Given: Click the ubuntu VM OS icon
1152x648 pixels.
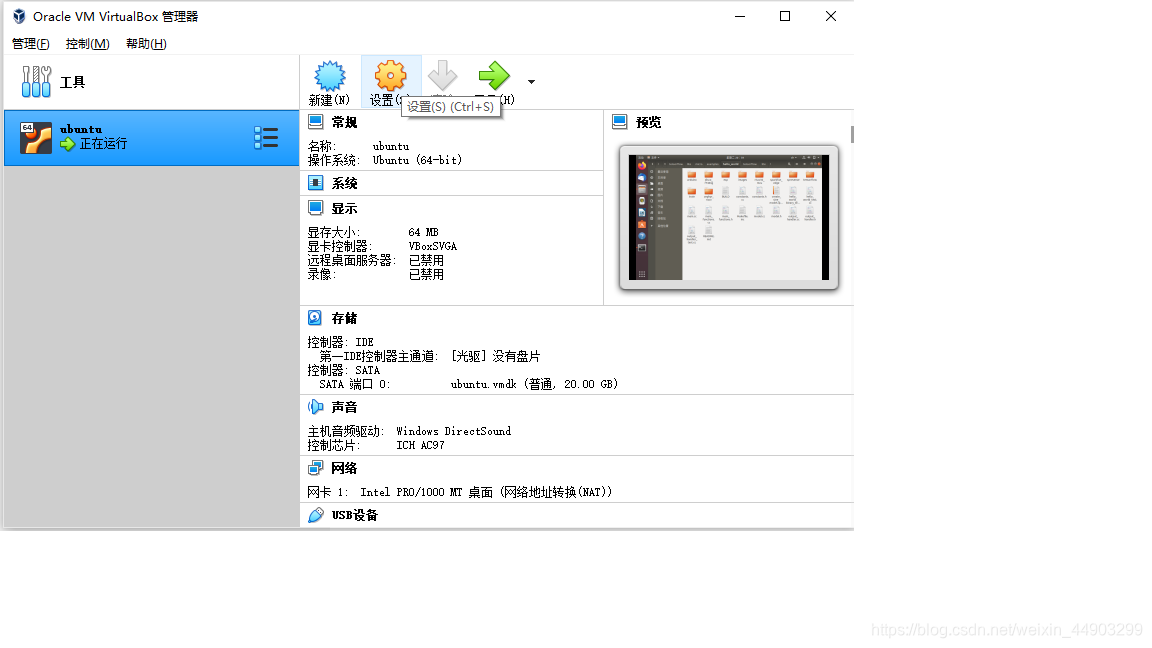Looking at the screenshot, I should 36,137.
